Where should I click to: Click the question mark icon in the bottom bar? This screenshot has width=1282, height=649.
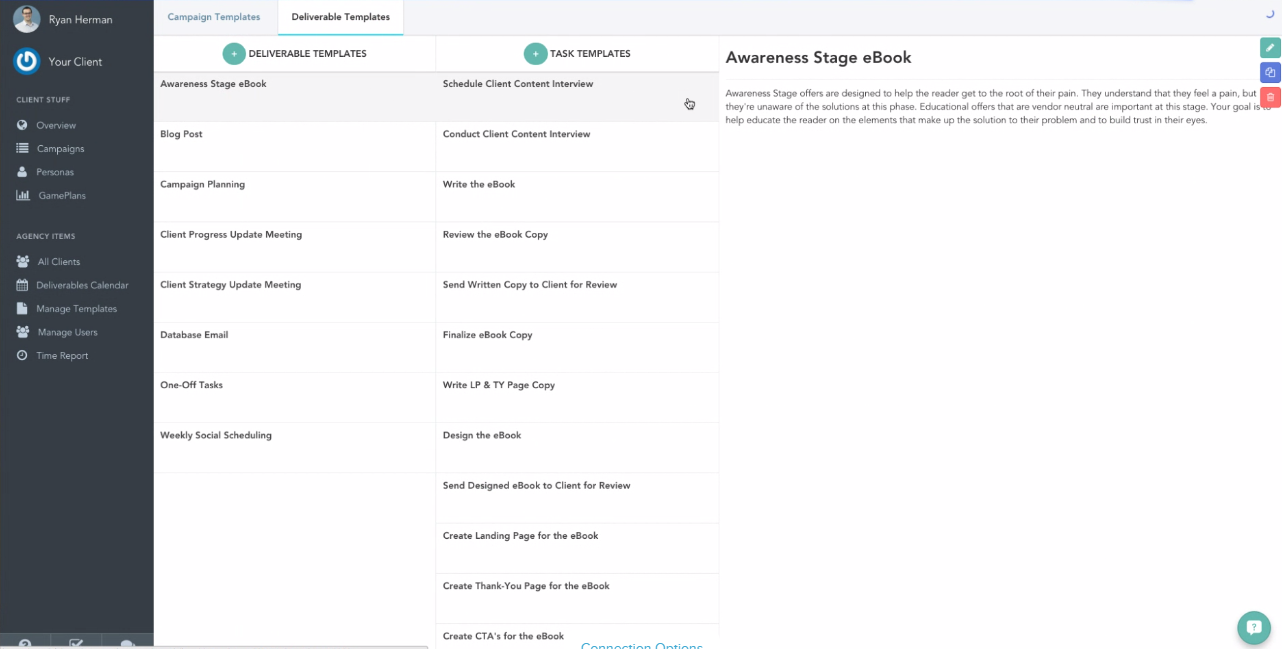[25, 643]
